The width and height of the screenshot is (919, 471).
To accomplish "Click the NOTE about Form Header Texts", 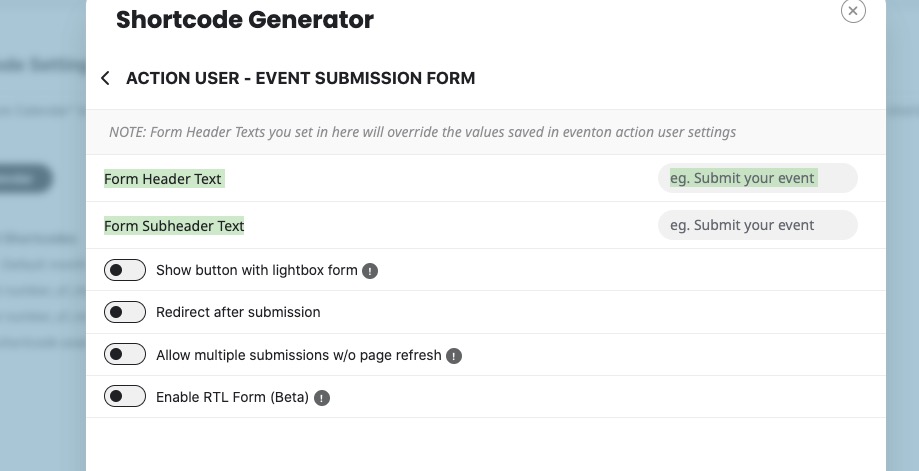I will point(423,132).
